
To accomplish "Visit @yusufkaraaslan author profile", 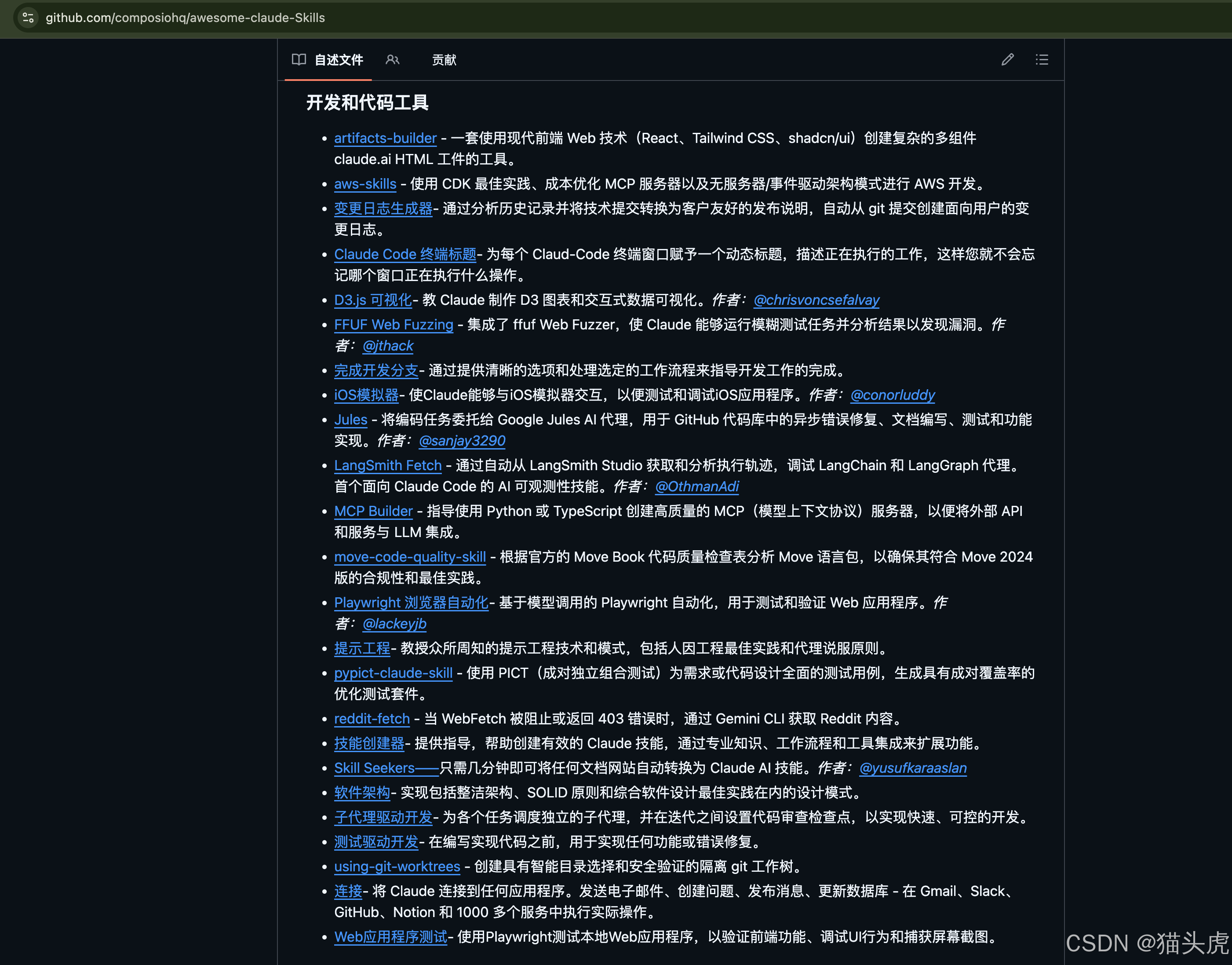I will click(x=913, y=768).
